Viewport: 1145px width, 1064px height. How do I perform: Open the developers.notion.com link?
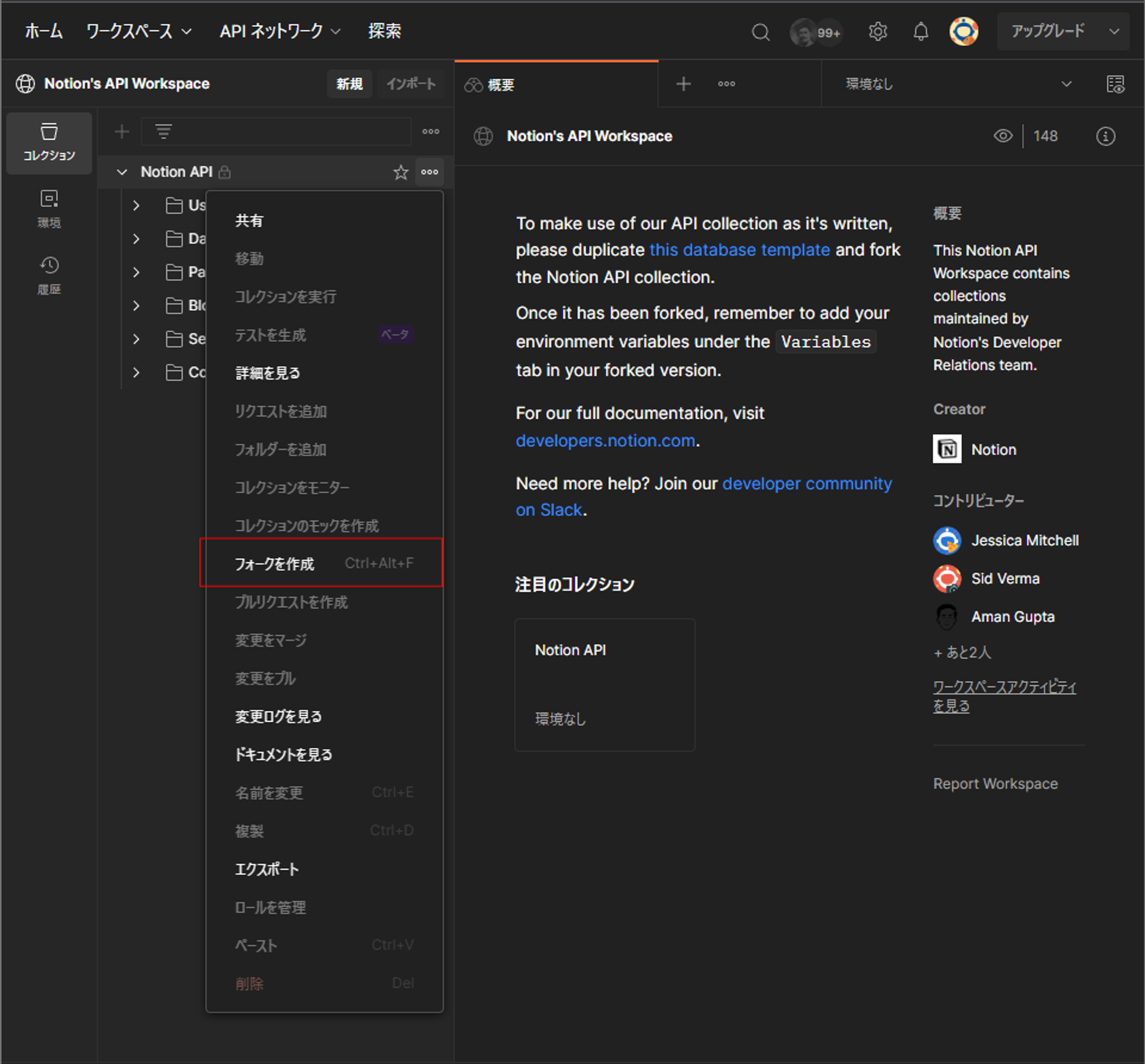606,440
